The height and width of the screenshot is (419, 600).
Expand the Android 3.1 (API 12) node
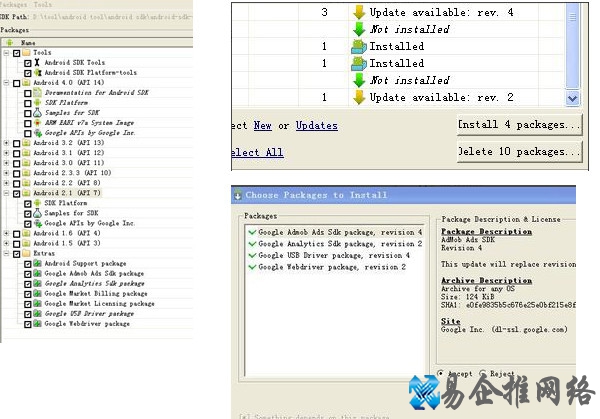click(x=6, y=153)
